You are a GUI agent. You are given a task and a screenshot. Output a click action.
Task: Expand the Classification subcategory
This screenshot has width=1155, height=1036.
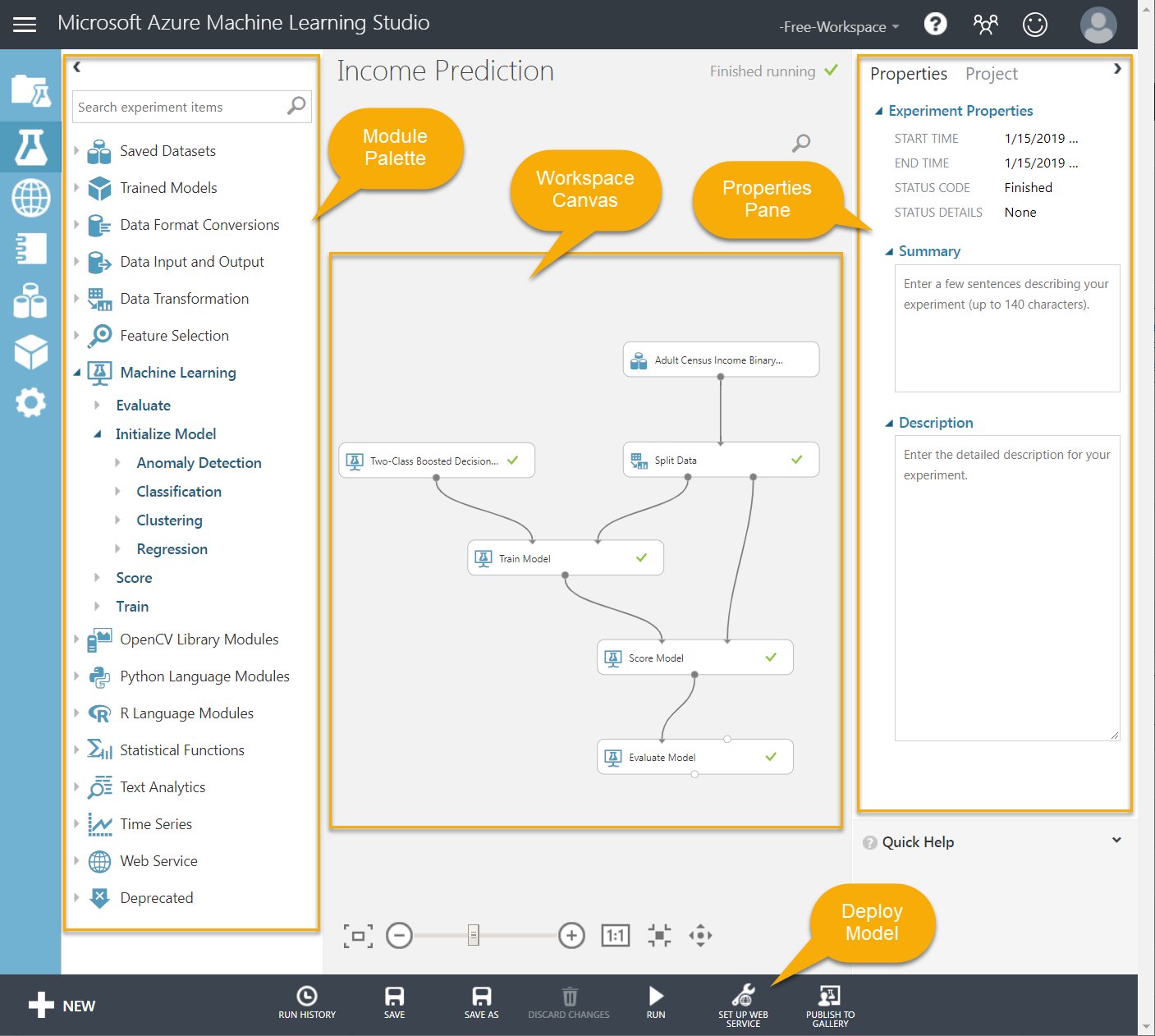click(117, 491)
